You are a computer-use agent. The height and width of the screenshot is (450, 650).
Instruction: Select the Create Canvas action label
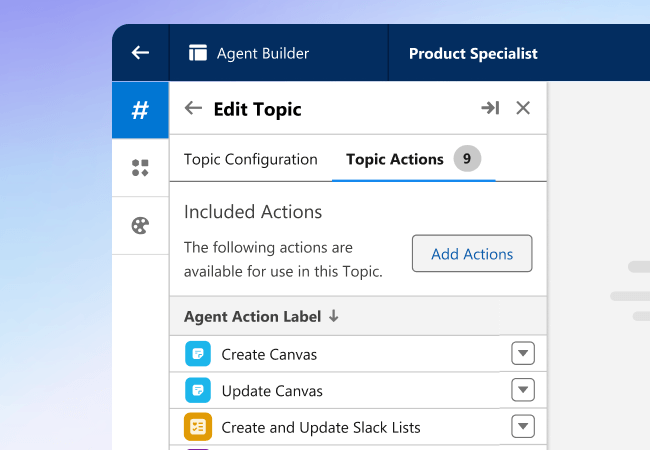(269, 355)
